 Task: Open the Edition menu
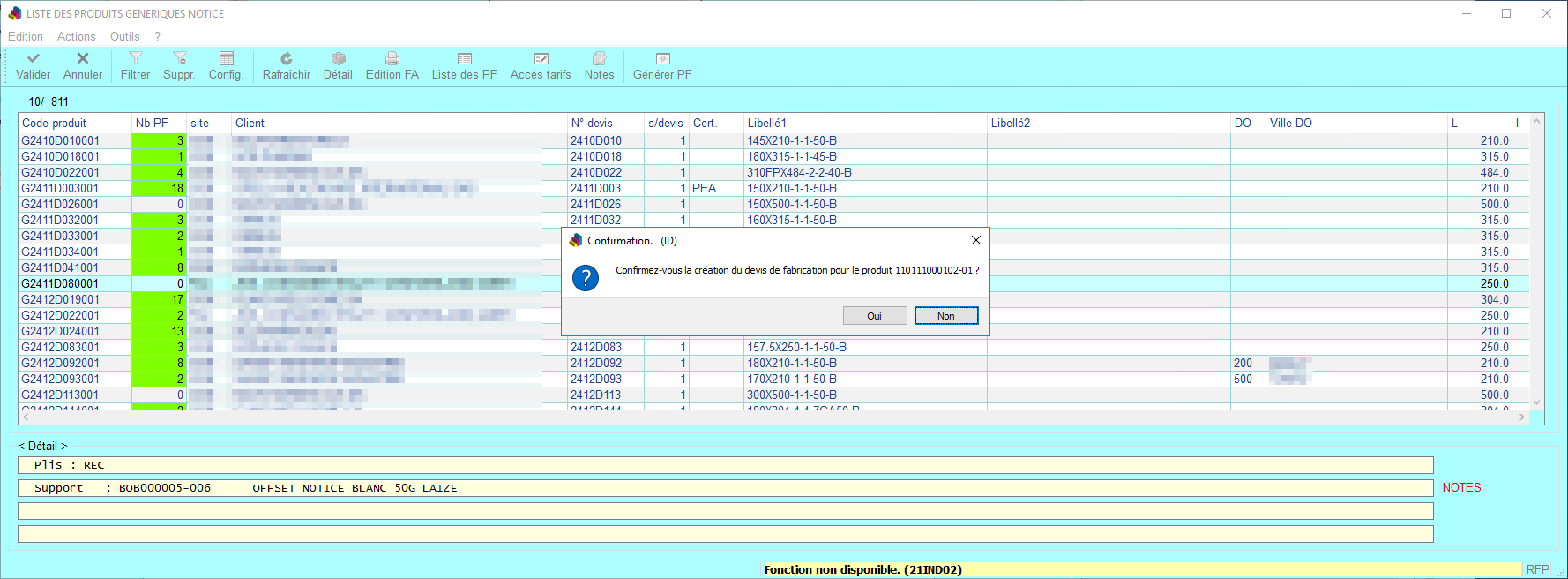[26, 36]
